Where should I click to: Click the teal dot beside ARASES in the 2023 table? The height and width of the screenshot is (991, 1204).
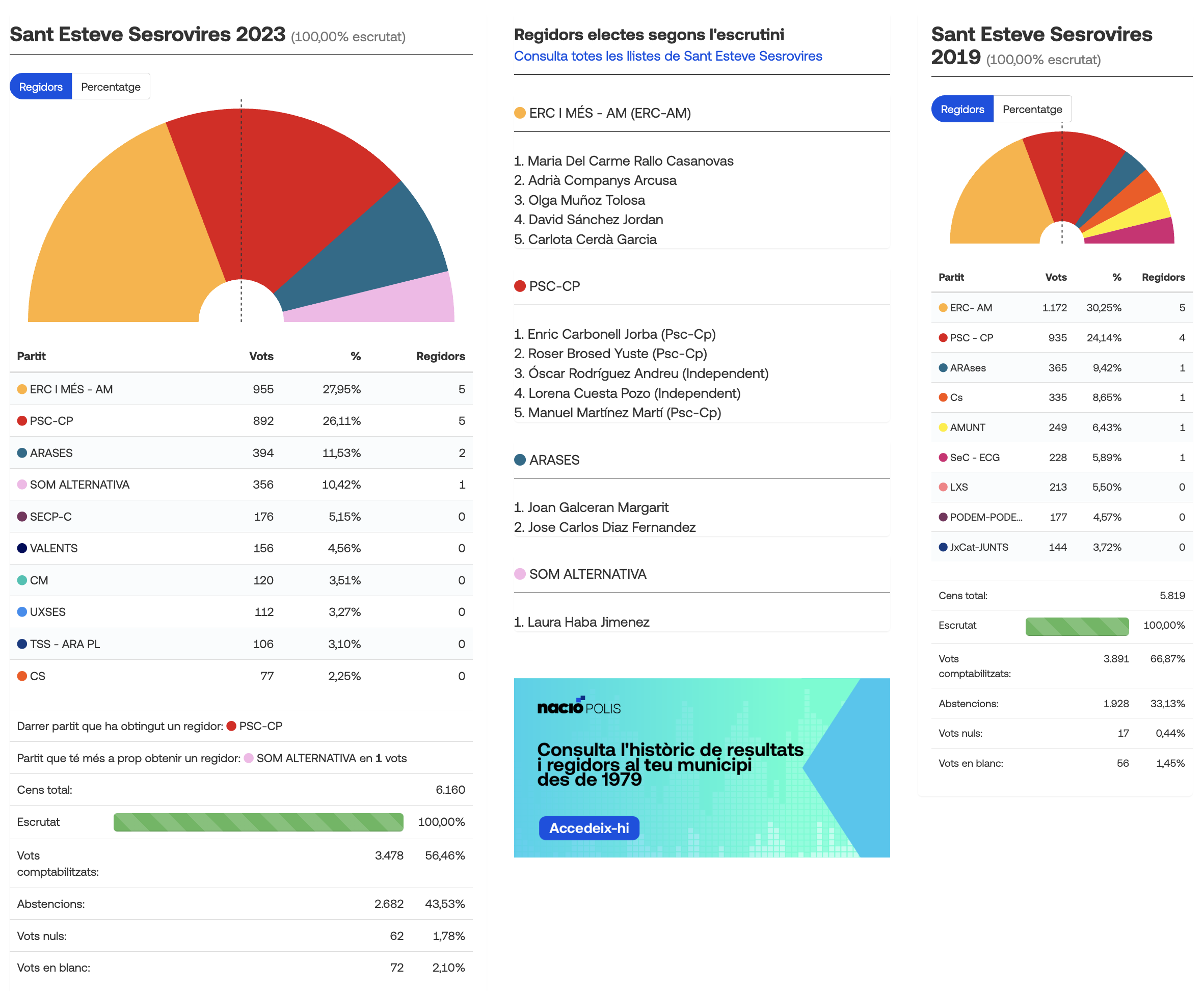[22, 452]
